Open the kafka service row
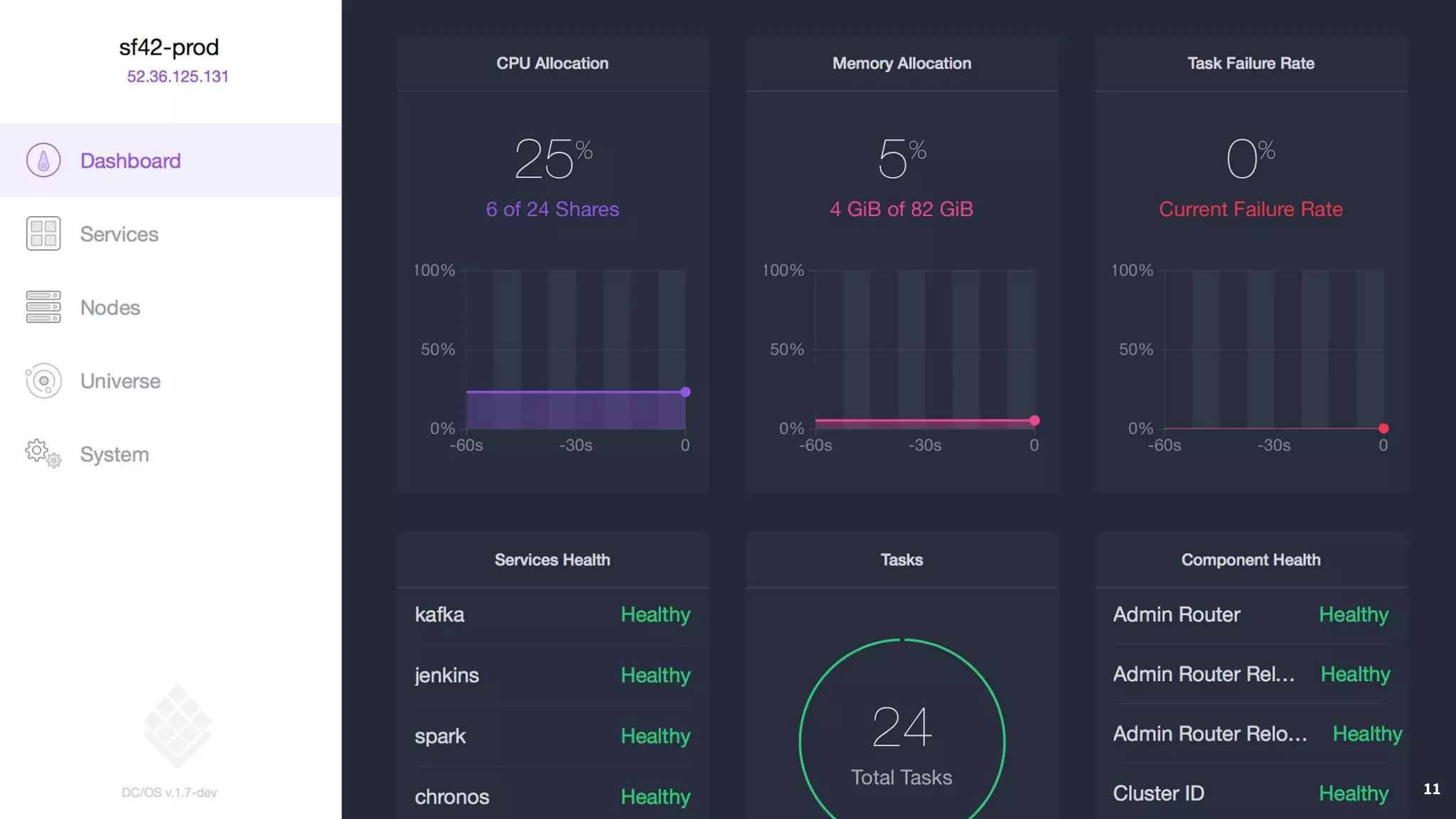Screen dimensions: 1456x819 click(439, 614)
